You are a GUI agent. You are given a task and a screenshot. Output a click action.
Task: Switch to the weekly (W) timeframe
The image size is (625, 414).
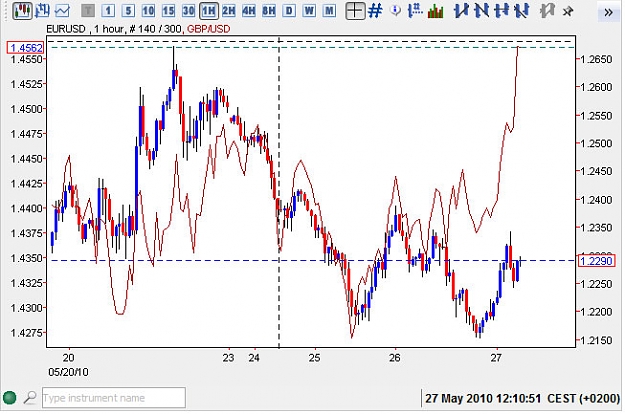(309, 11)
